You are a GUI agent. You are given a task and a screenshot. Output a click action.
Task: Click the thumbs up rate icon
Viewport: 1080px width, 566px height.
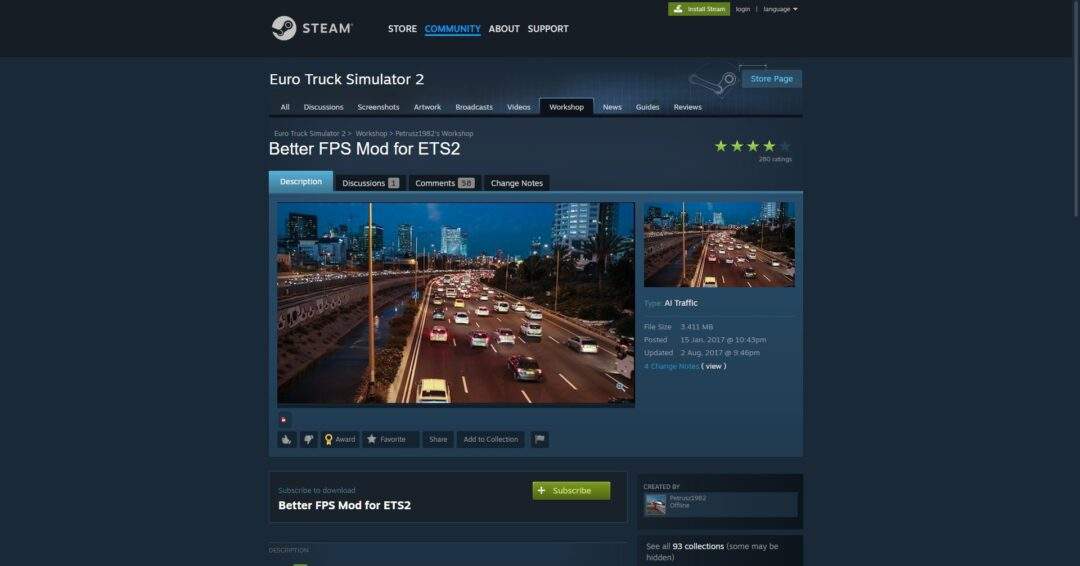tap(287, 439)
